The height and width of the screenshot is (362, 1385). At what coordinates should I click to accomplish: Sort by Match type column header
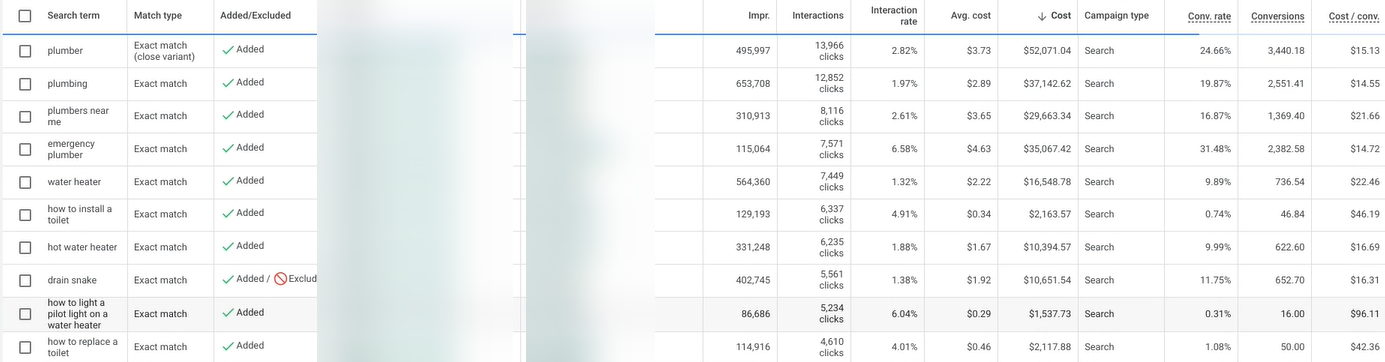click(158, 16)
